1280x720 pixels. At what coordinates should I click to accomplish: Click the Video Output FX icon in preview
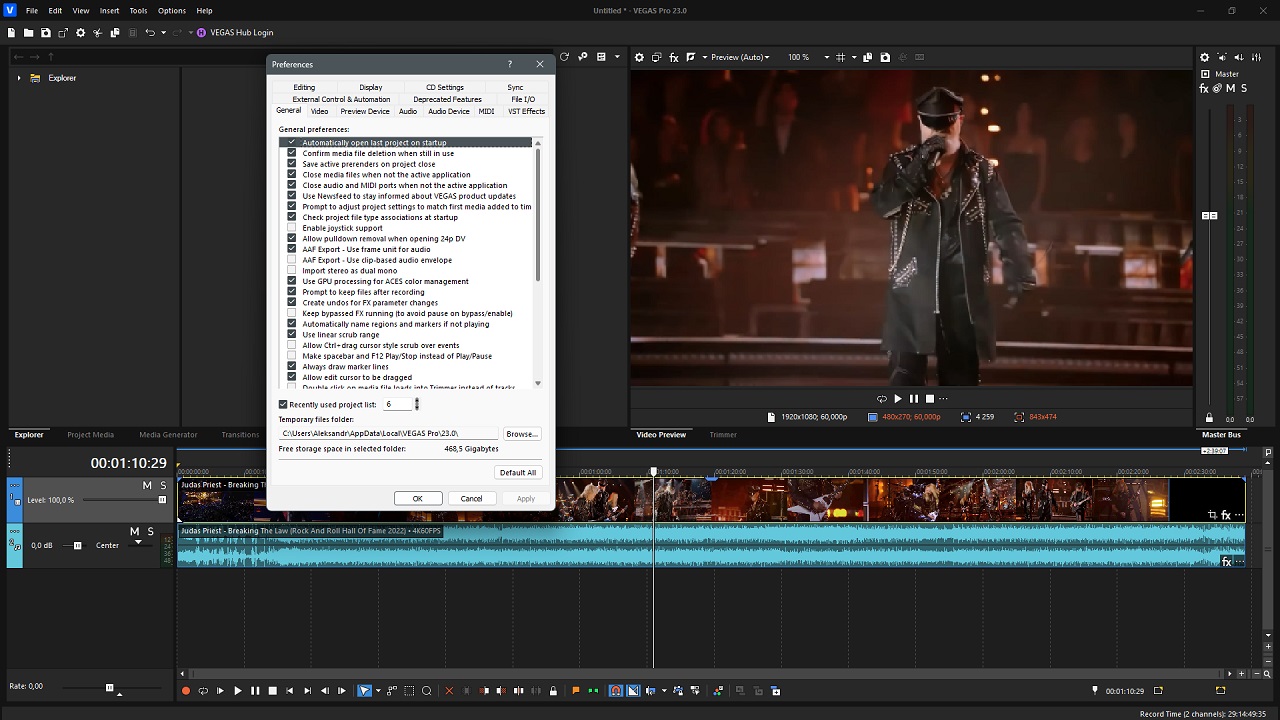pyautogui.click(x=673, y=58)
